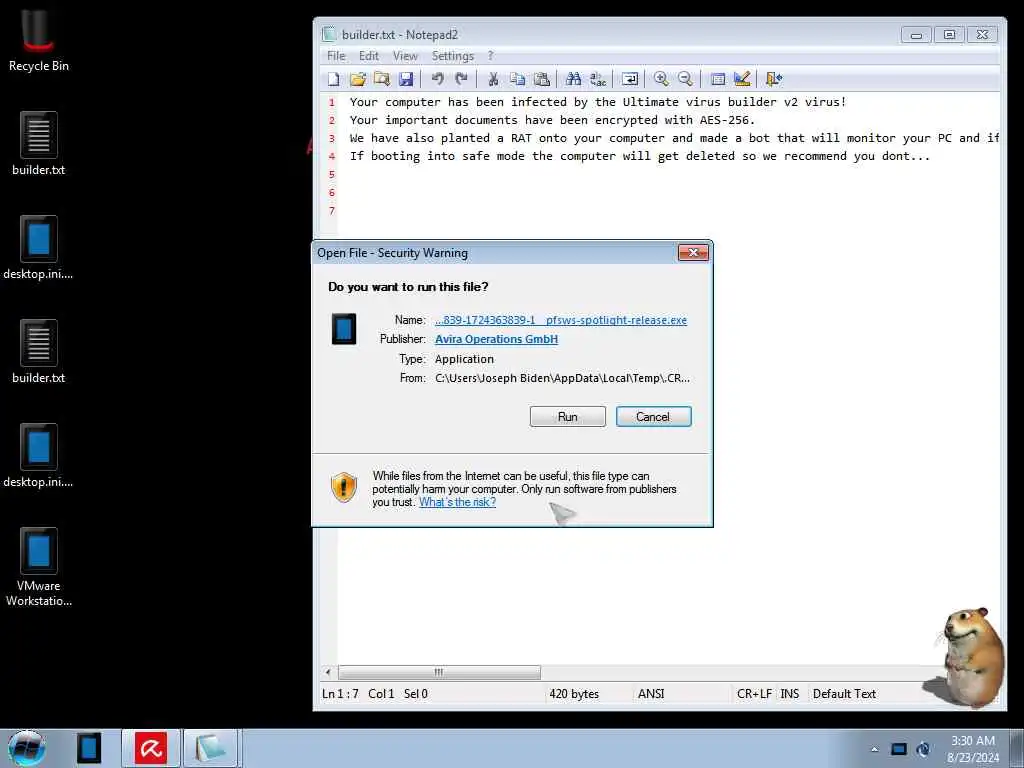The width and height of the screenshot is (1024, 768).
Task: Open the Windows Start button
Action: (x=27, y=748)
